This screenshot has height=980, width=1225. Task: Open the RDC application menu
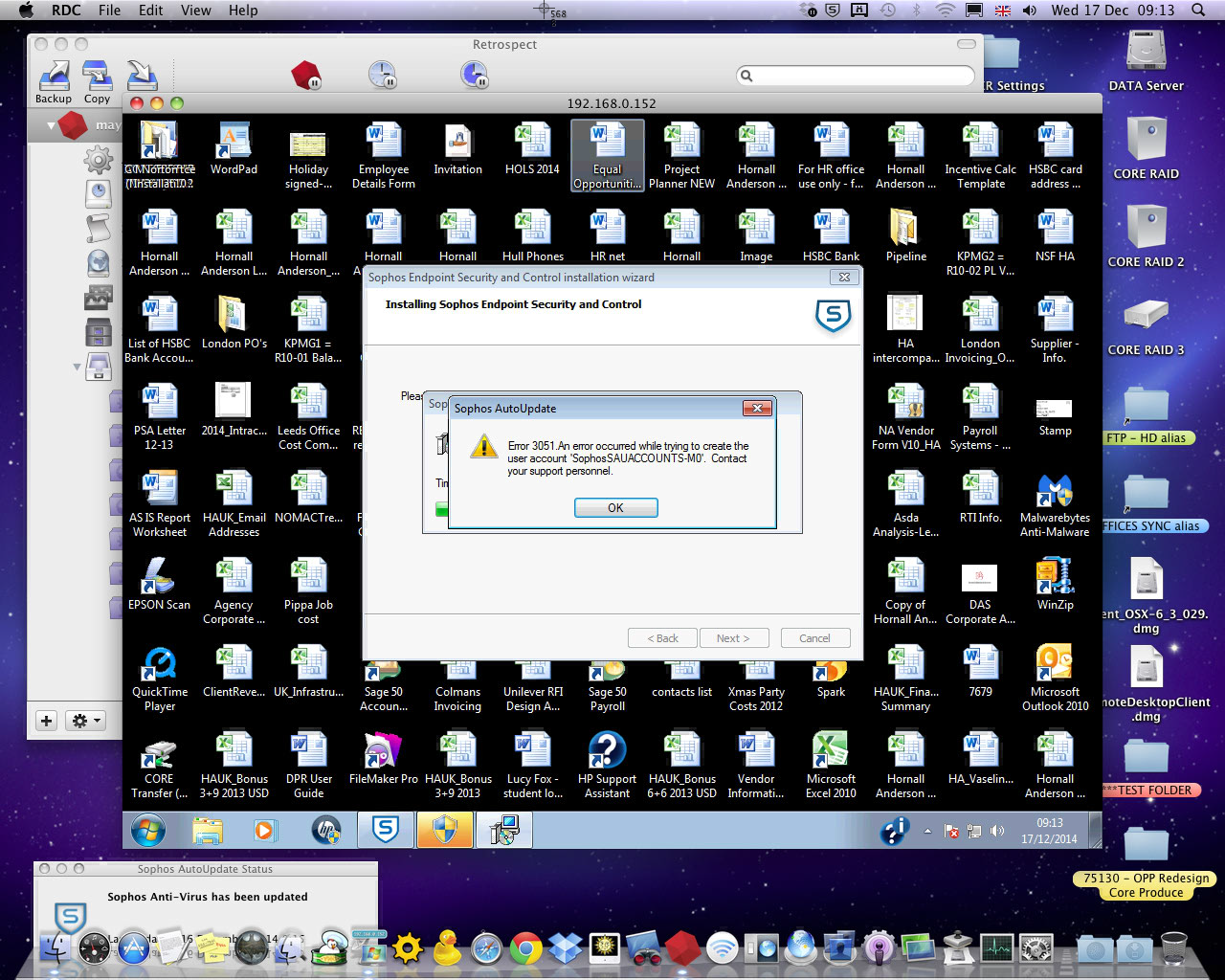click(x=66, y=11)
